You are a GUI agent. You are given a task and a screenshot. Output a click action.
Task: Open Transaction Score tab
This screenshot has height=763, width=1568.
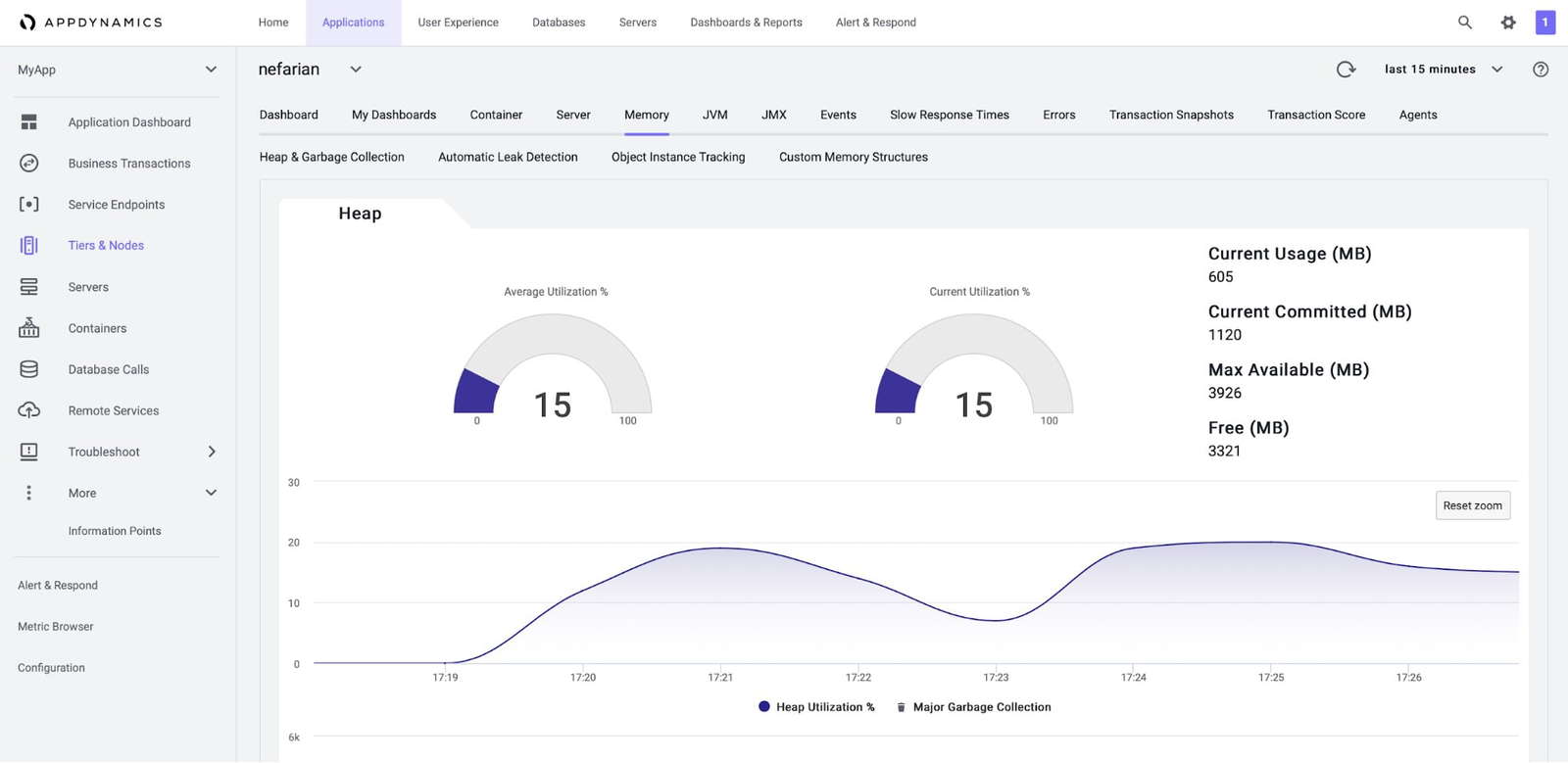1316,115
